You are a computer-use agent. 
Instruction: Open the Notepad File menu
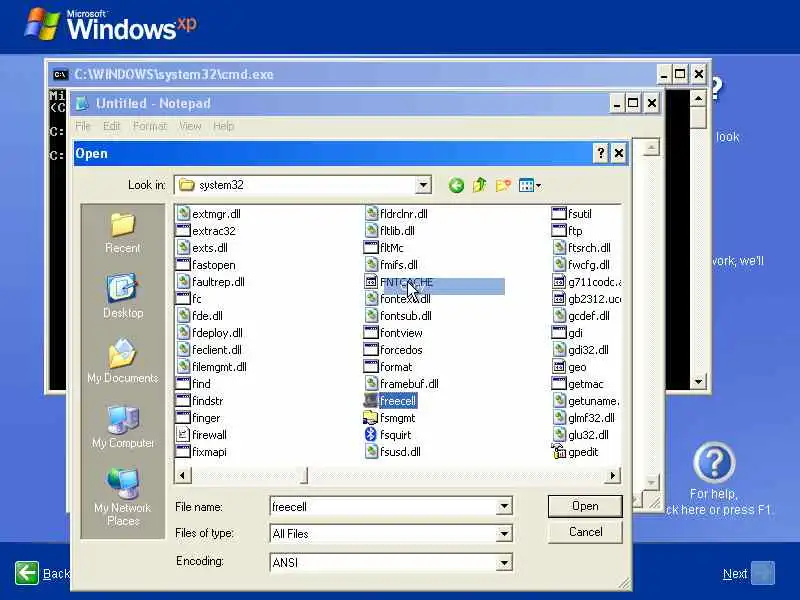pos(83,126)
